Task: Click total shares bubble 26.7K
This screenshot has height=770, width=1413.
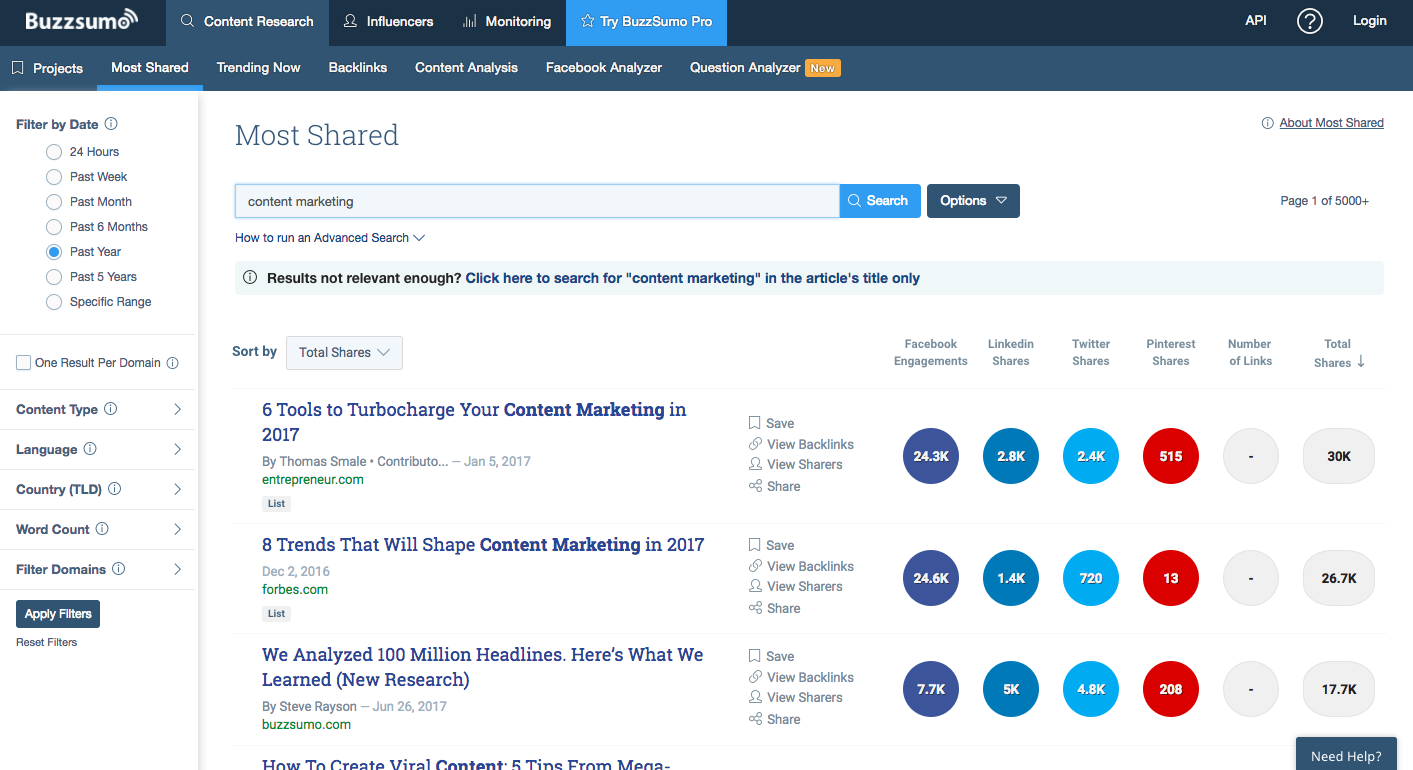Action: [1339, 578]
